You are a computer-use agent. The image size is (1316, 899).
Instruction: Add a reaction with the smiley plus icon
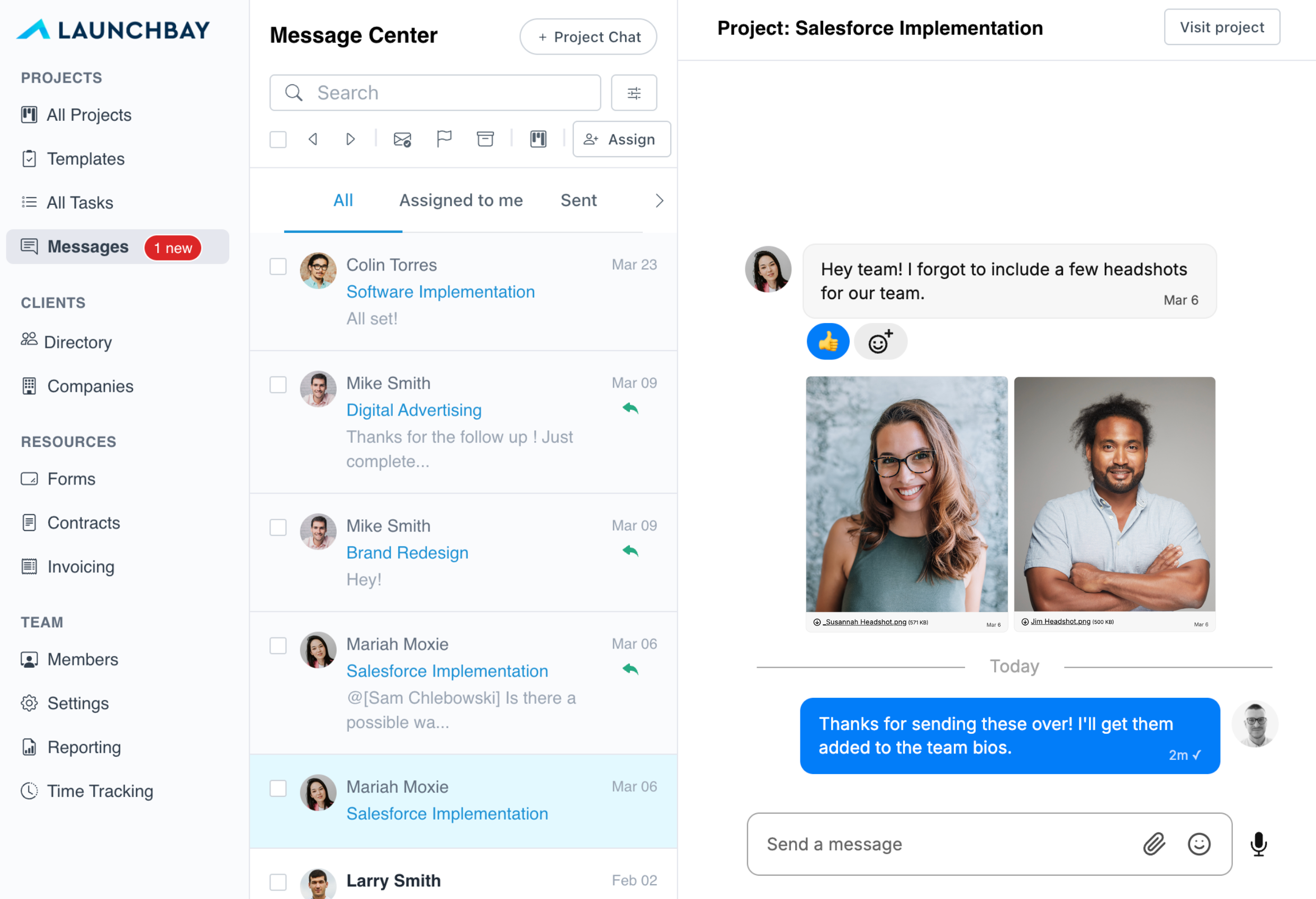(880, 341)
